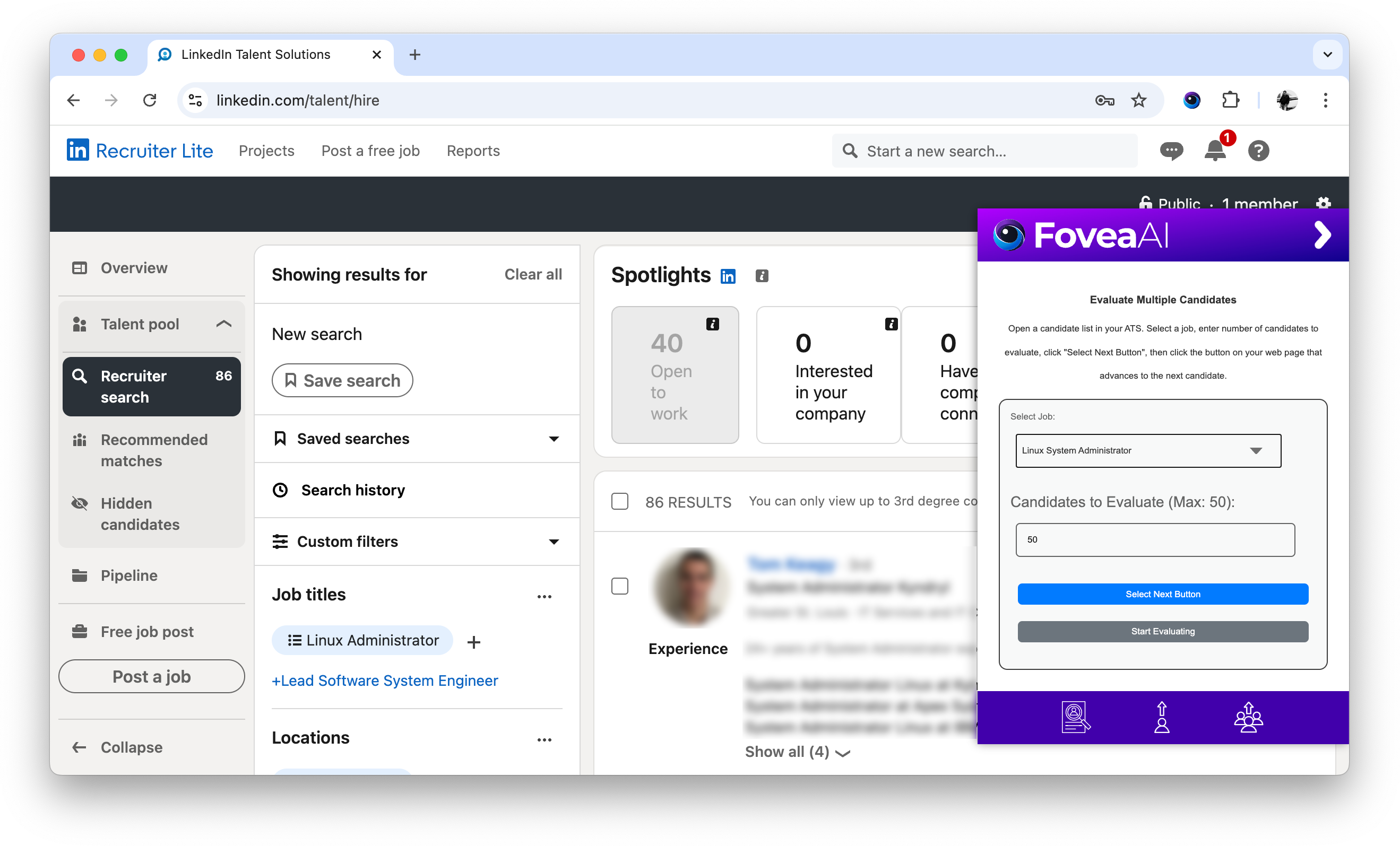The height and width of the screenshot is (846, 1400).
Task: Go back to previous page
Action: tap(73, 100)
